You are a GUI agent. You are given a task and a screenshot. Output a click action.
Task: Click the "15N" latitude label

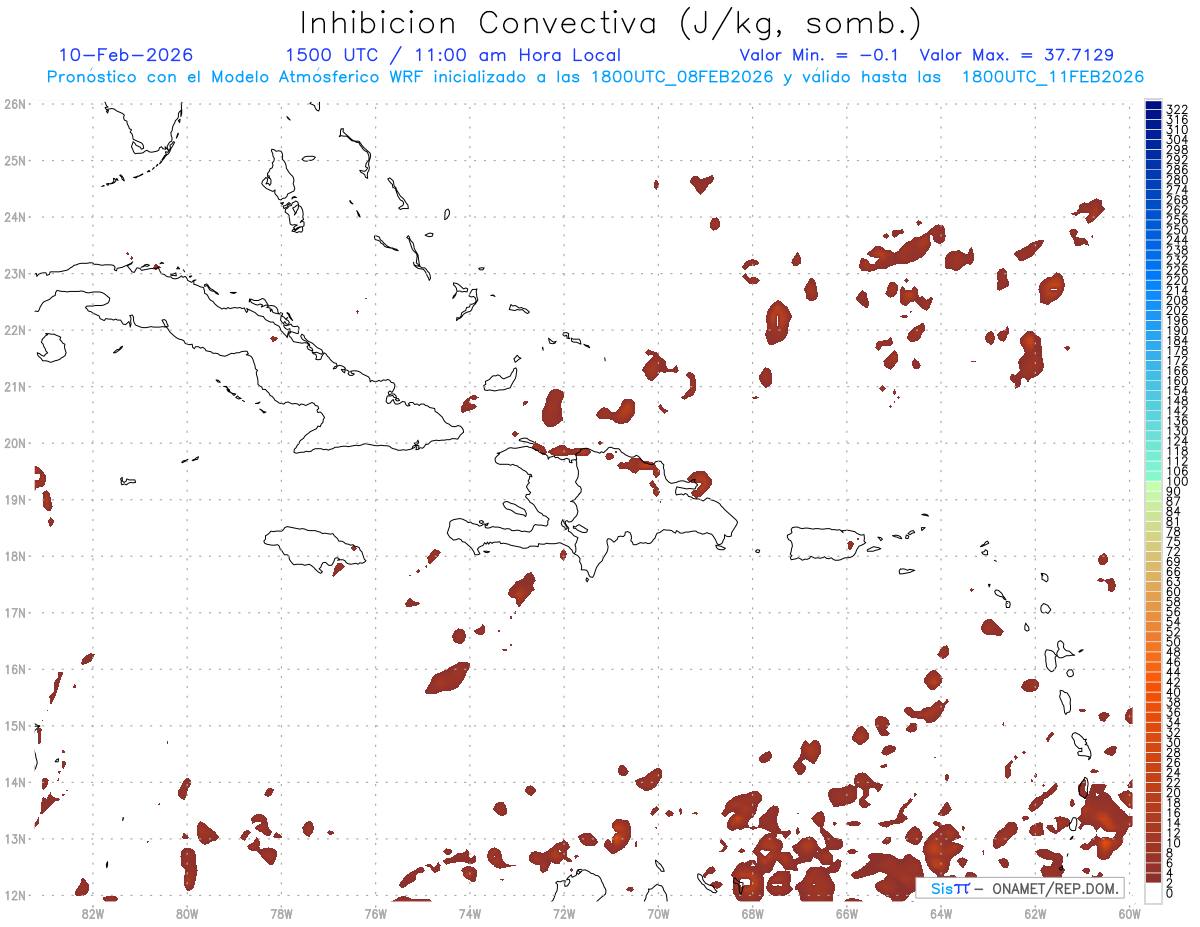click(x=15, y=725)
